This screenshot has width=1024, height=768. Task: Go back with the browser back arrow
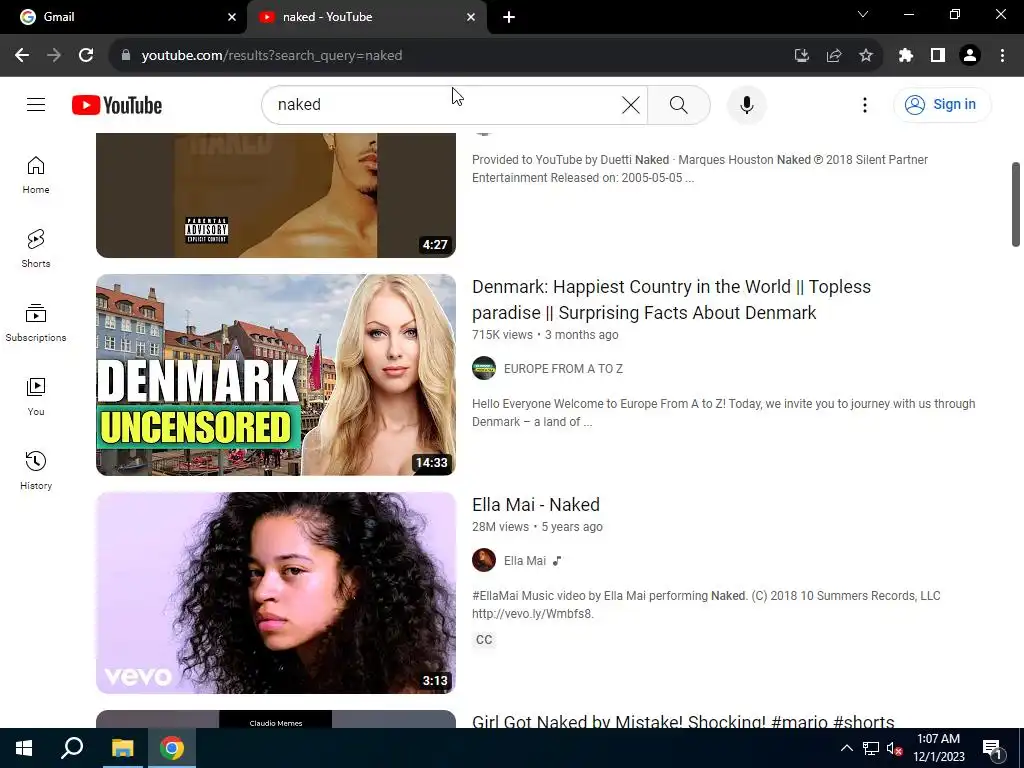pos(22,56)
